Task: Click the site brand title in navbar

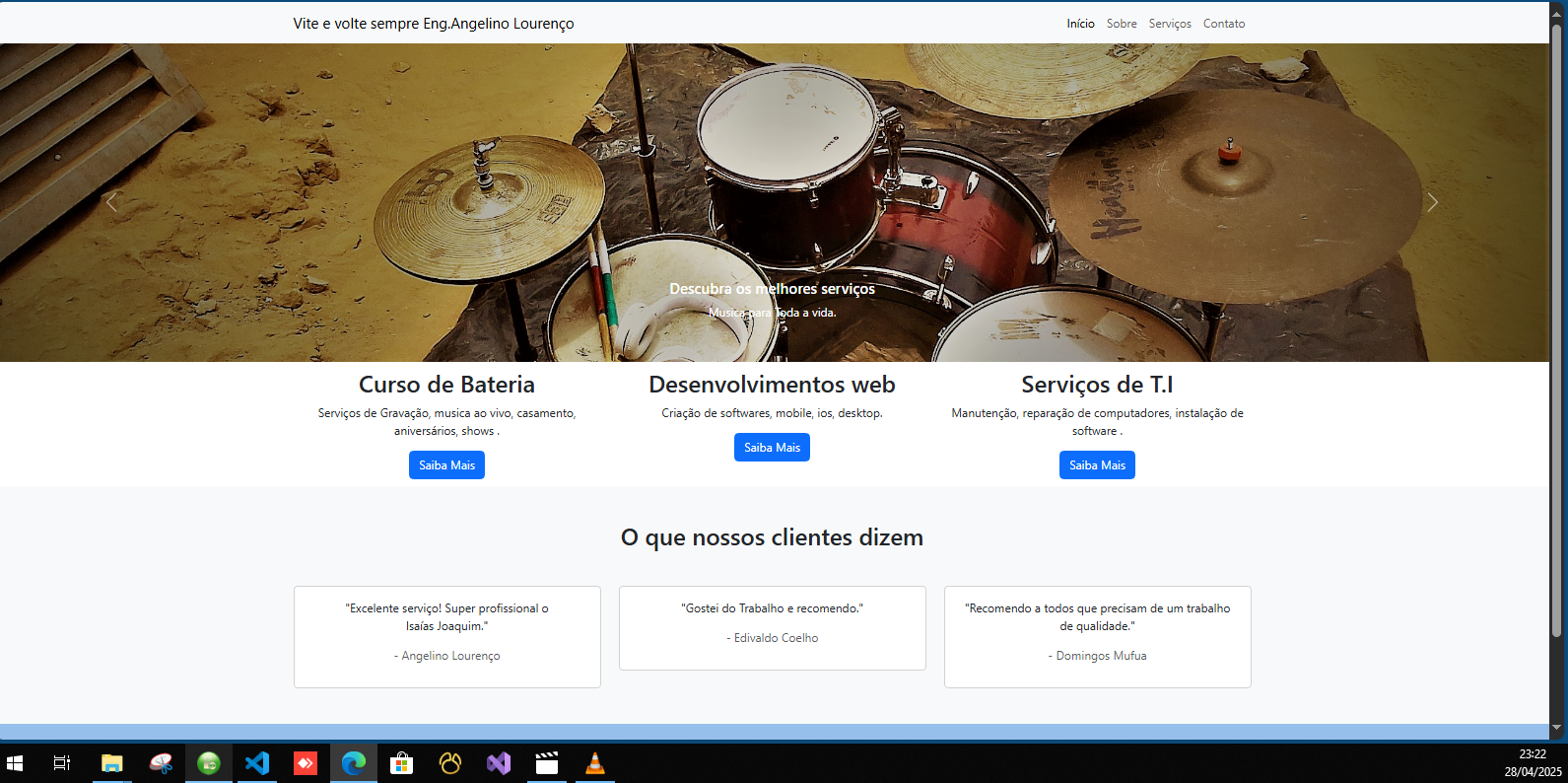Action: pyautogui.click(x=433, y=24)
